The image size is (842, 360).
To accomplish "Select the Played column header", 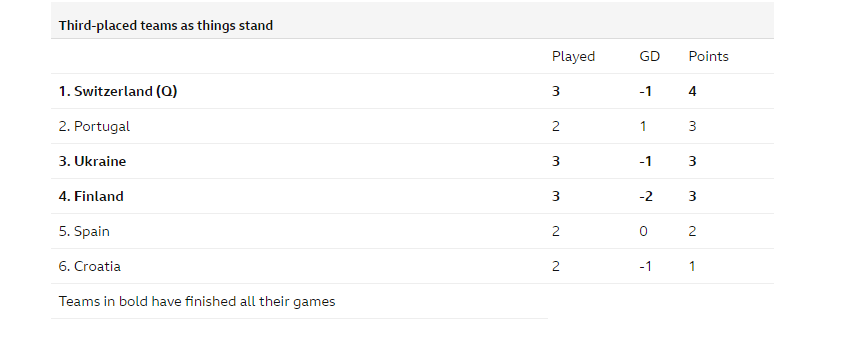I will click(574, 56).
